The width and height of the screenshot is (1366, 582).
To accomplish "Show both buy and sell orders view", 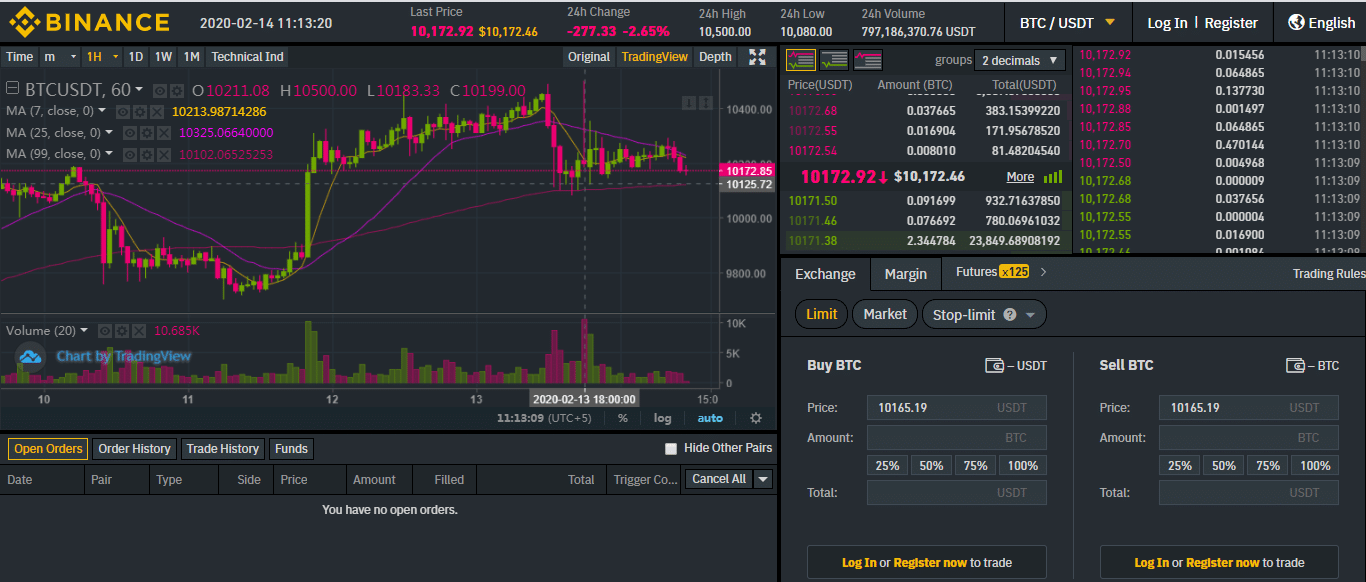I will pos(800,59).
